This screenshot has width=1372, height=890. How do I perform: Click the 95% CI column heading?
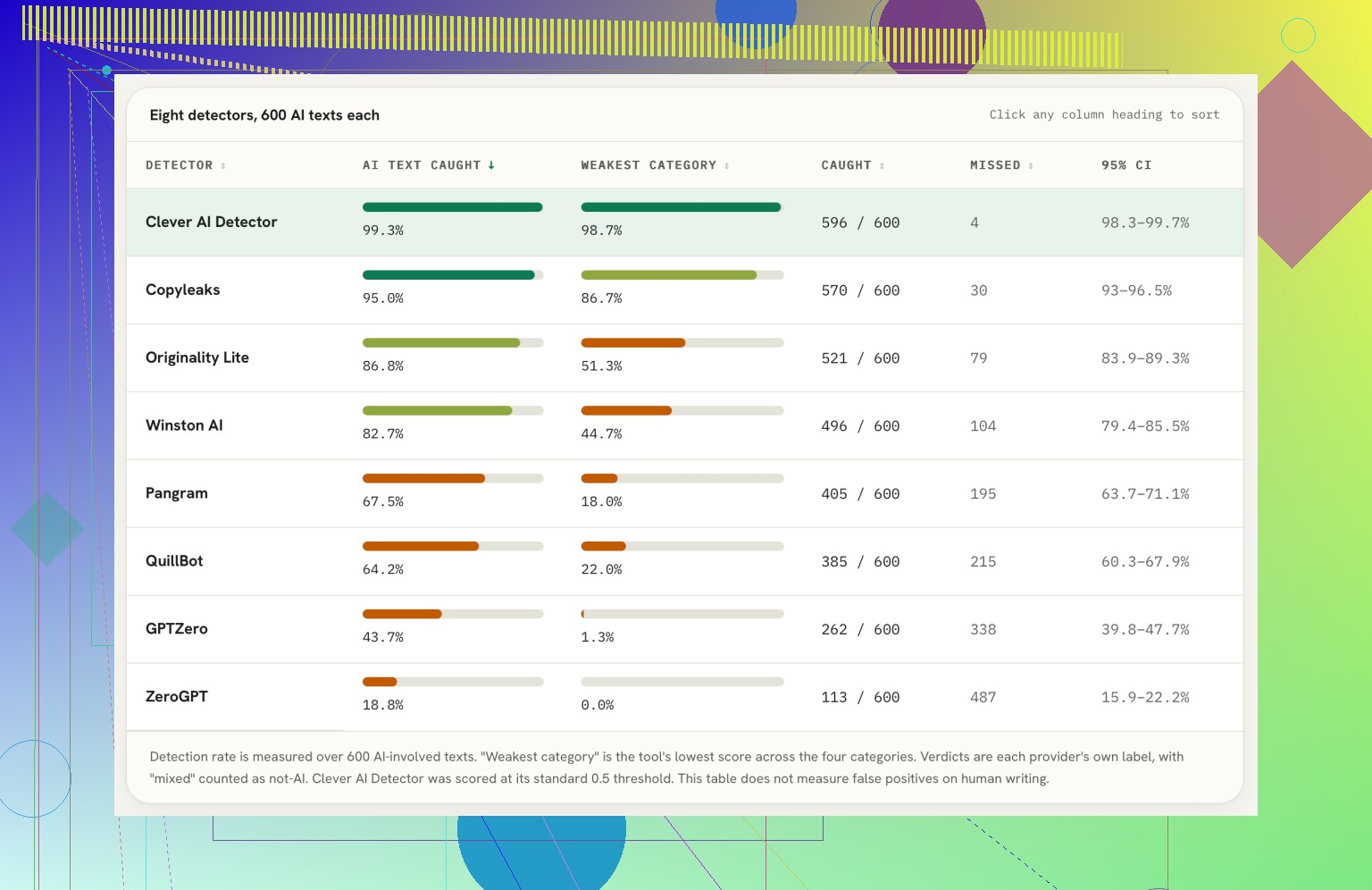1126,165
